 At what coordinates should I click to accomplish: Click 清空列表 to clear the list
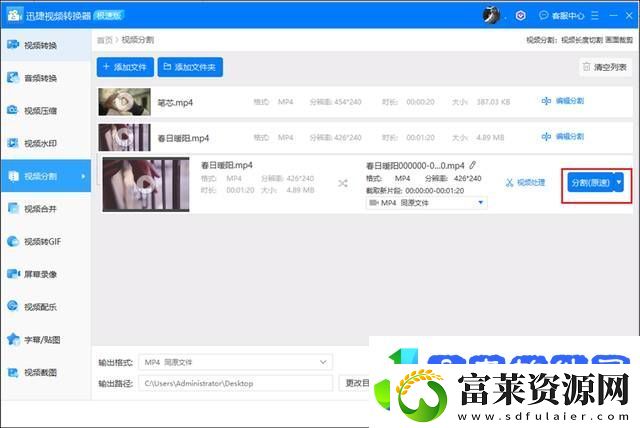pyautogui.click(x=605, y=67)
